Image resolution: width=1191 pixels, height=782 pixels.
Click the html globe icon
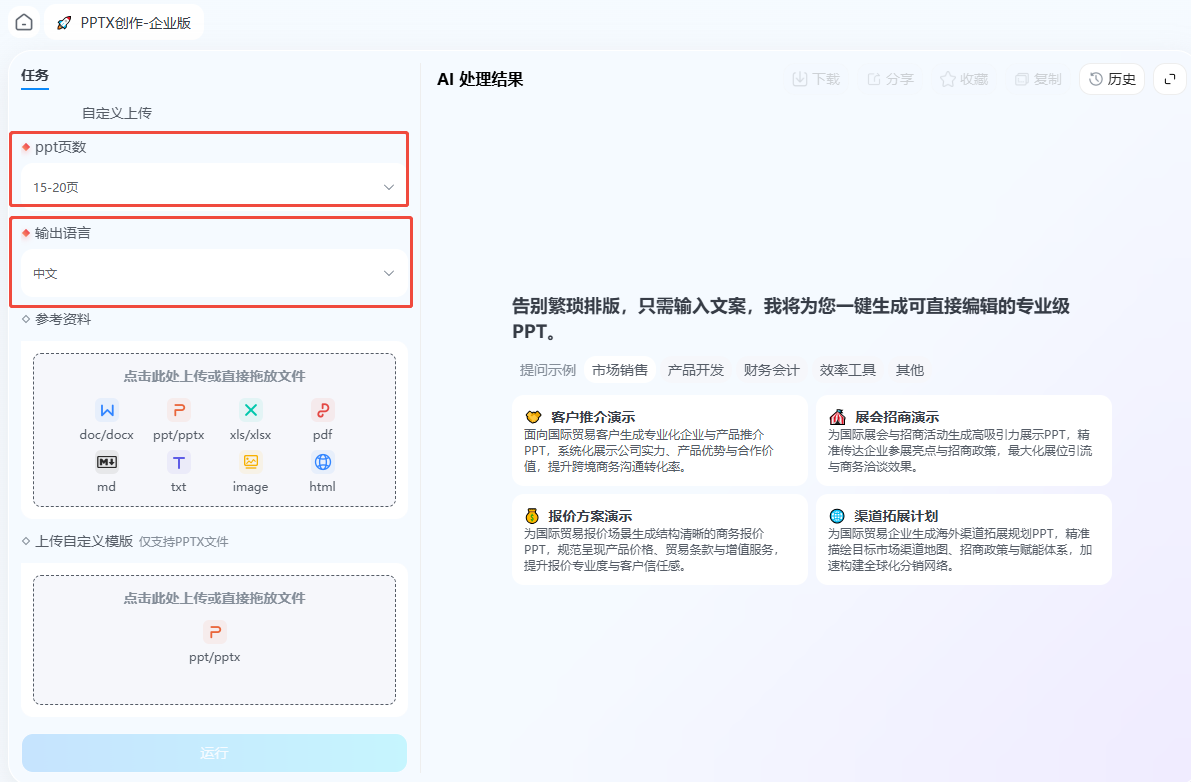tap(323, 462)
